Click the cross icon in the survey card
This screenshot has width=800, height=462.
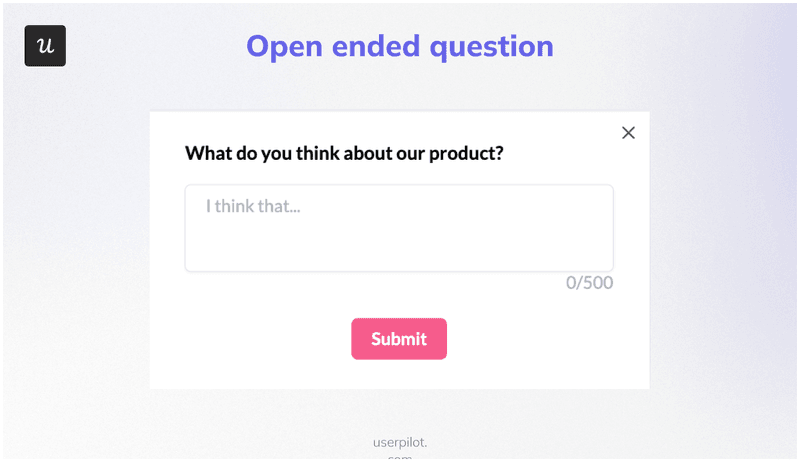628,133
